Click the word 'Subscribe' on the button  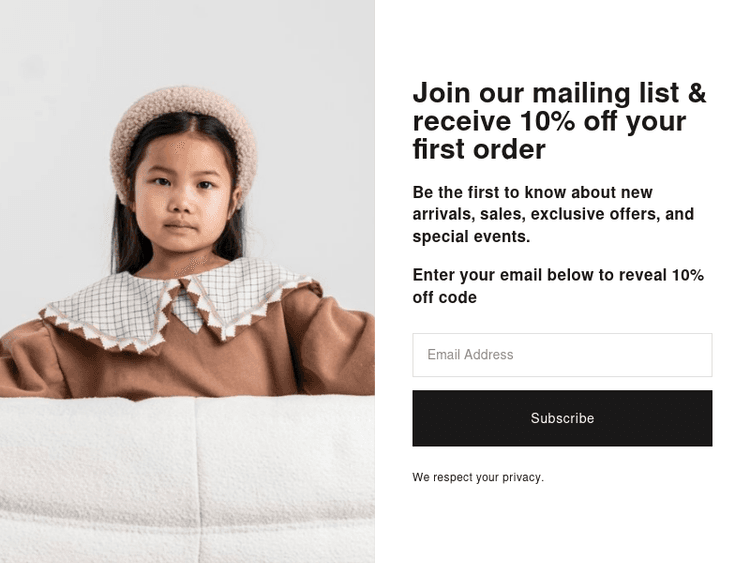click(x=562, y=418)
